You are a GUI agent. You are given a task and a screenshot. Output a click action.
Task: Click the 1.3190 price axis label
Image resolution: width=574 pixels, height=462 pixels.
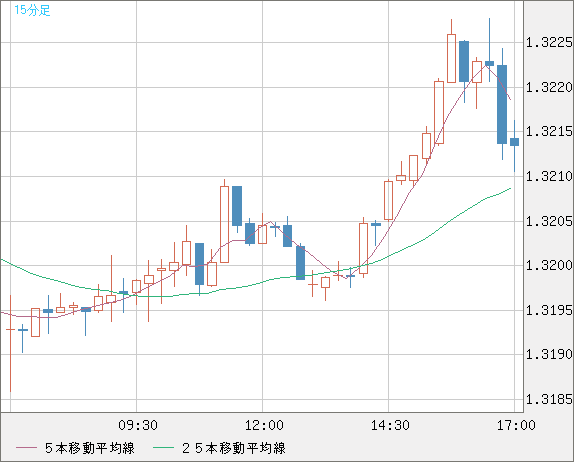click(549, 354)
